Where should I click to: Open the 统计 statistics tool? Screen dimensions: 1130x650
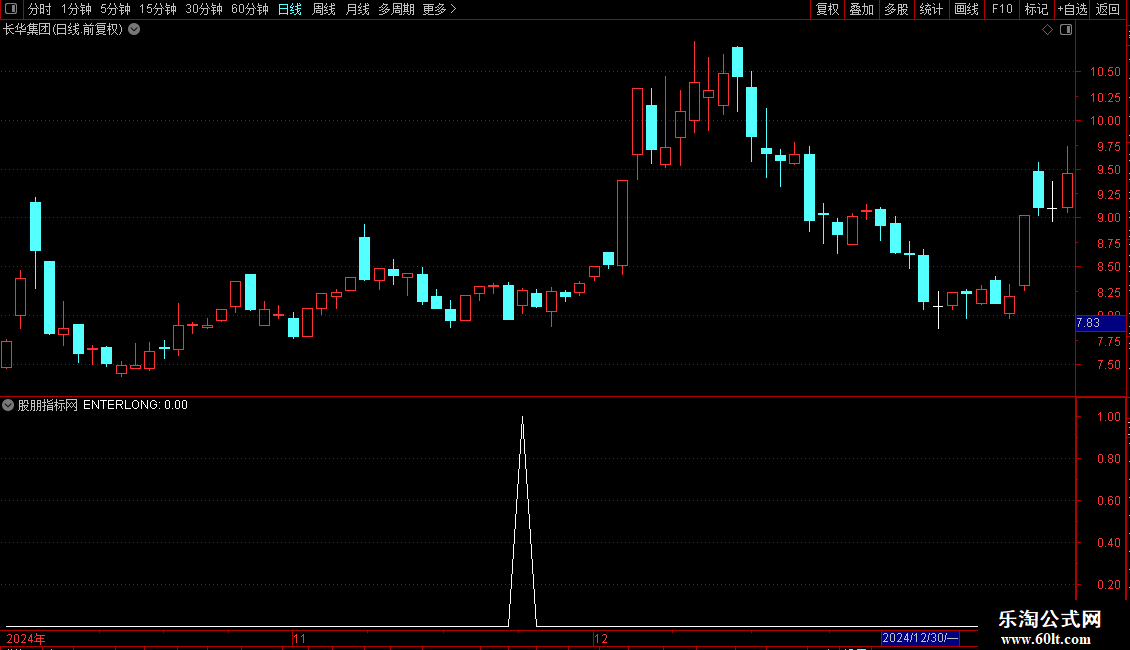tap(931, 9)
